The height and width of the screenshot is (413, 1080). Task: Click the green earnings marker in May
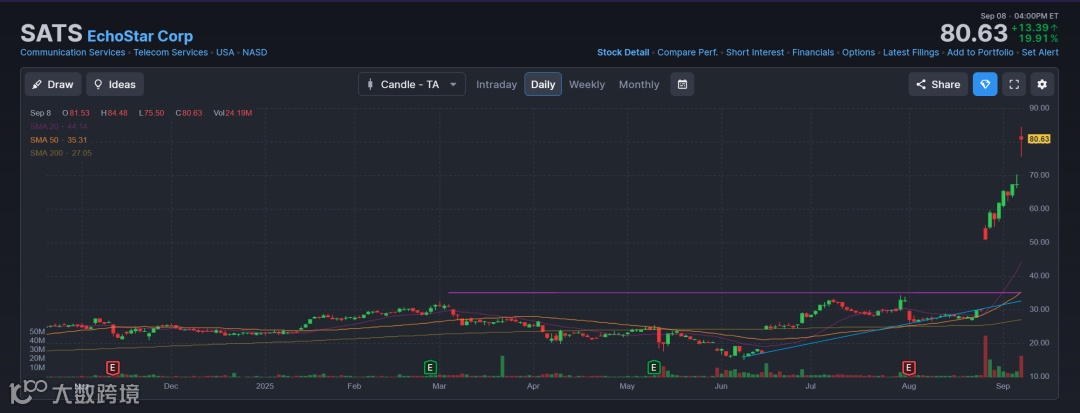(654, 368)
